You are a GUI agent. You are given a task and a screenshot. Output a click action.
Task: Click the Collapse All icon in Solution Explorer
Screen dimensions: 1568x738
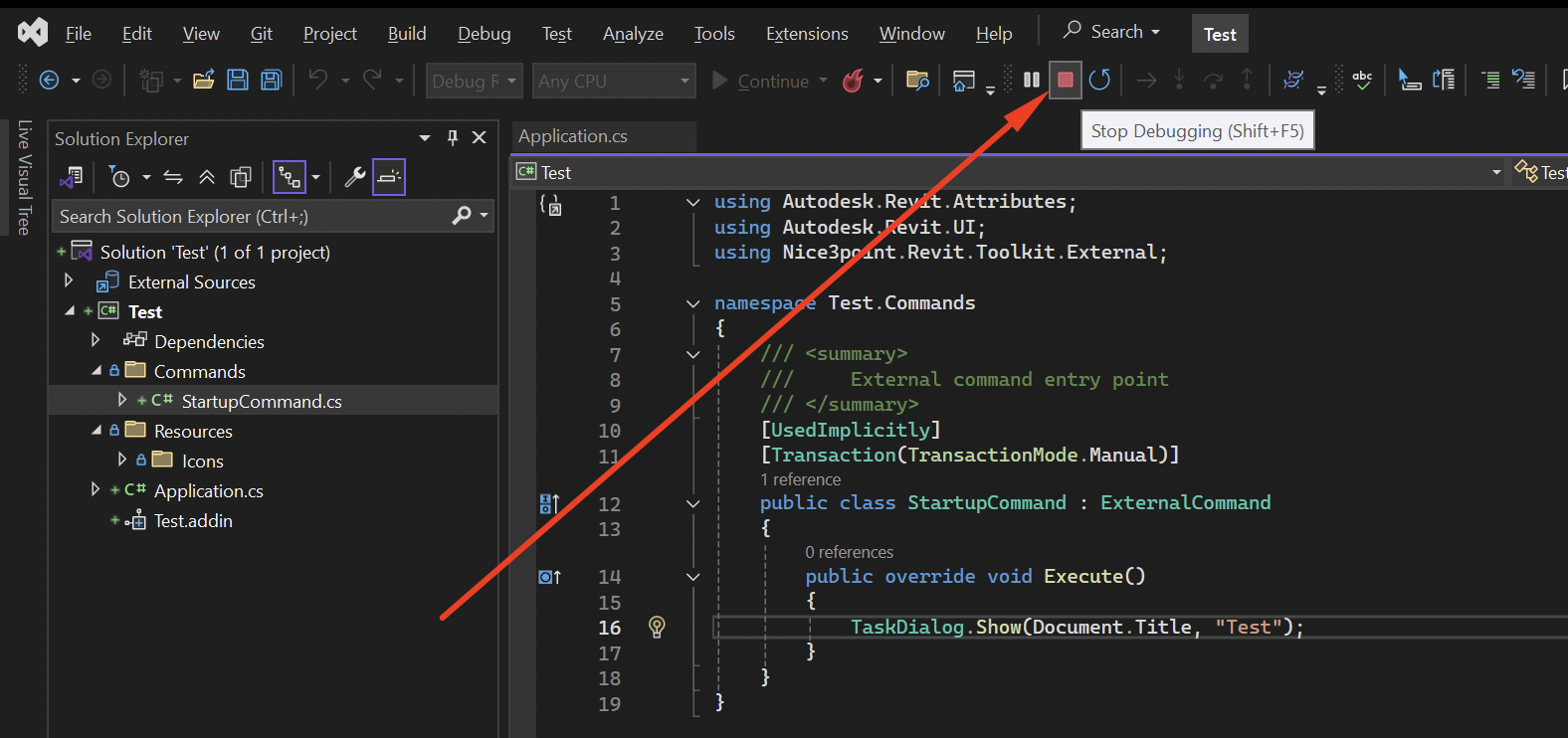[207, 178]
